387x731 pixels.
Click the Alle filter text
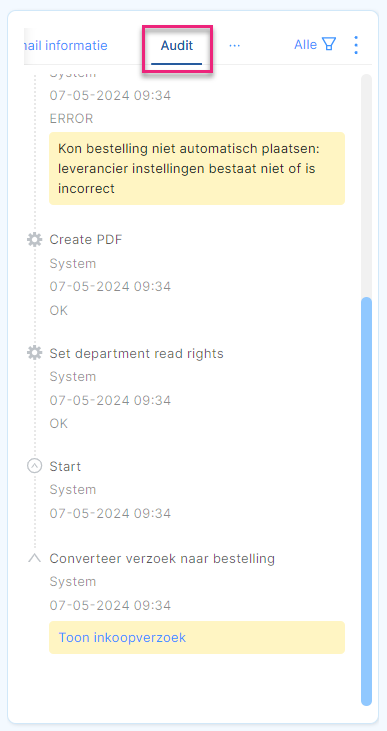(305, 45)
